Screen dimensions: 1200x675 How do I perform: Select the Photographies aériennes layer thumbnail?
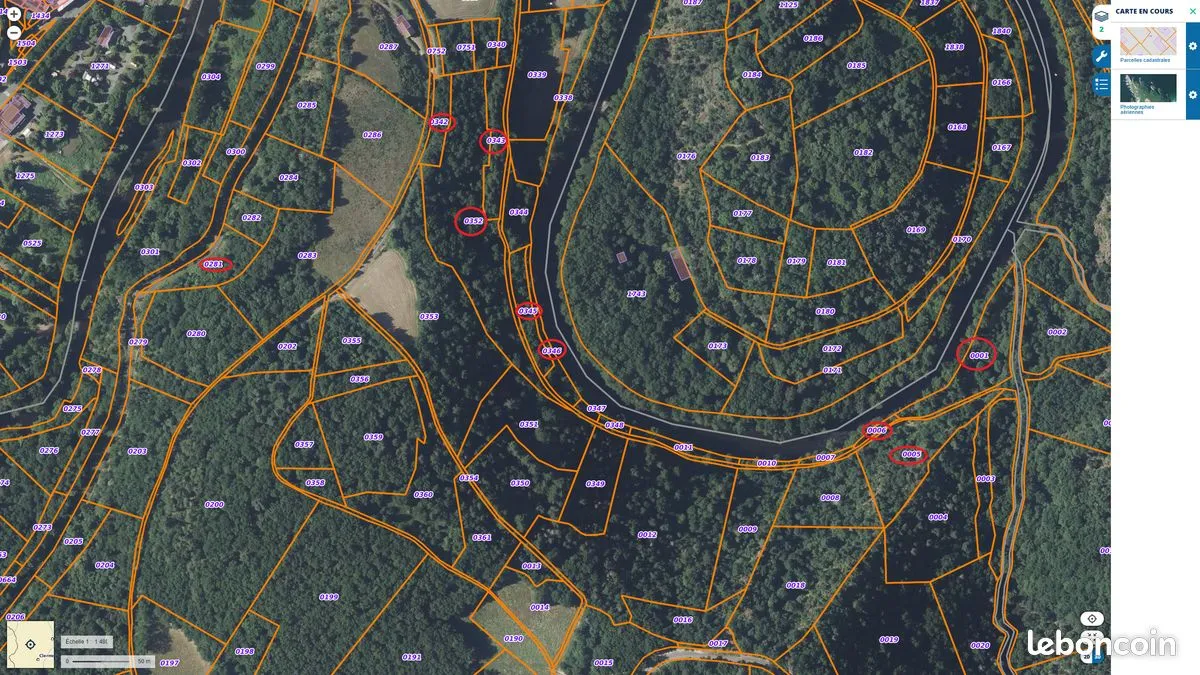[x=1148, y=88]
